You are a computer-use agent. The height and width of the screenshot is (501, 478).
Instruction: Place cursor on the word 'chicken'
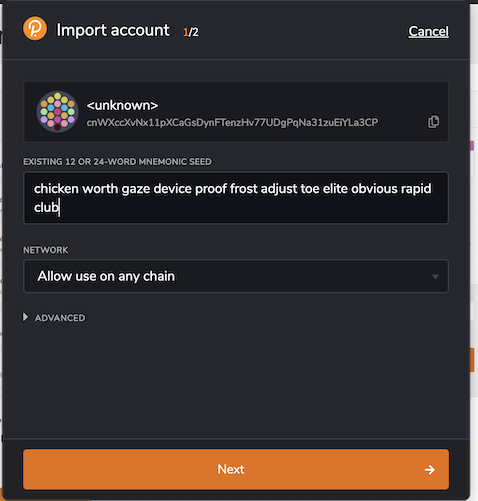pos(56,189)
